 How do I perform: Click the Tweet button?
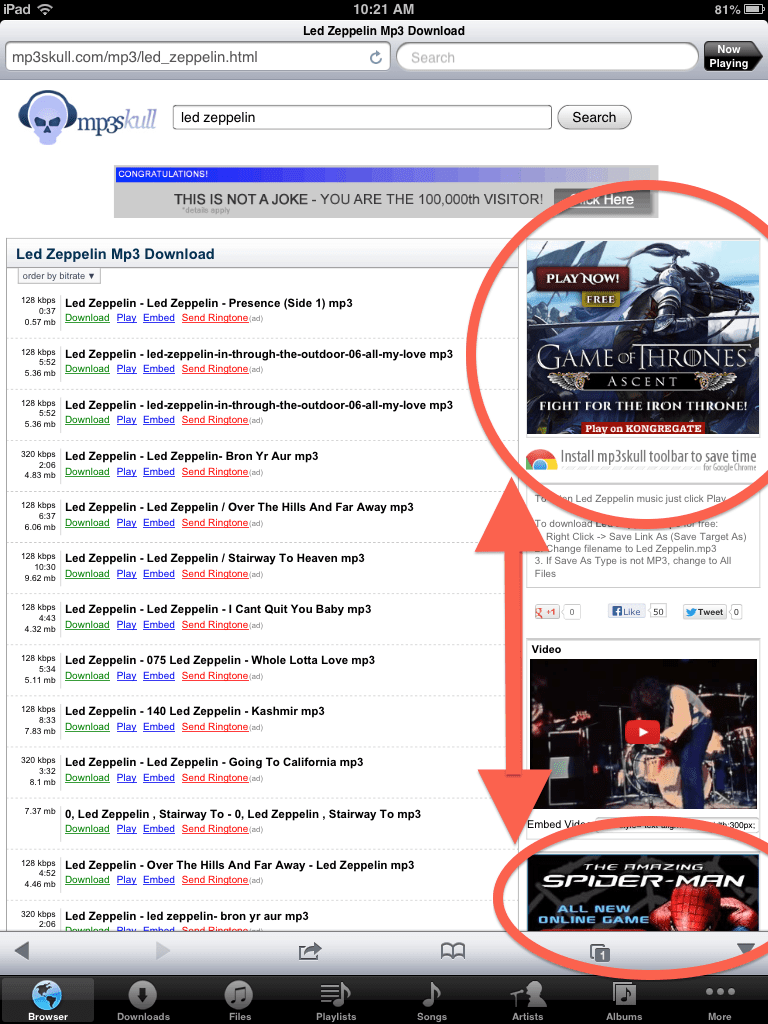click(704, 611)
